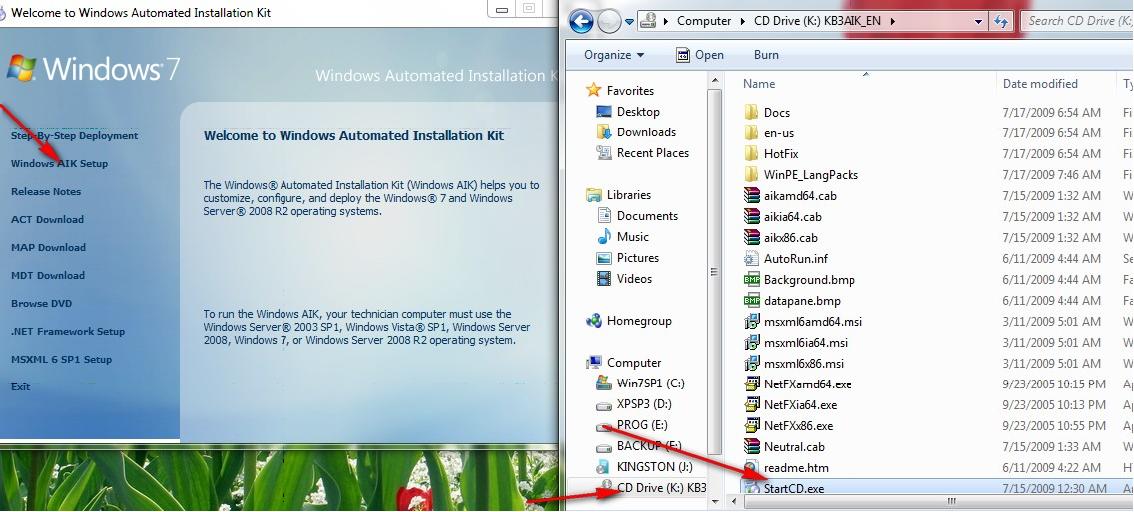Select aikx86.cab archive icon
Image resolution: width=1134 pixels, height=512 pixels.
pyautogui.click(x=752, y=238)
